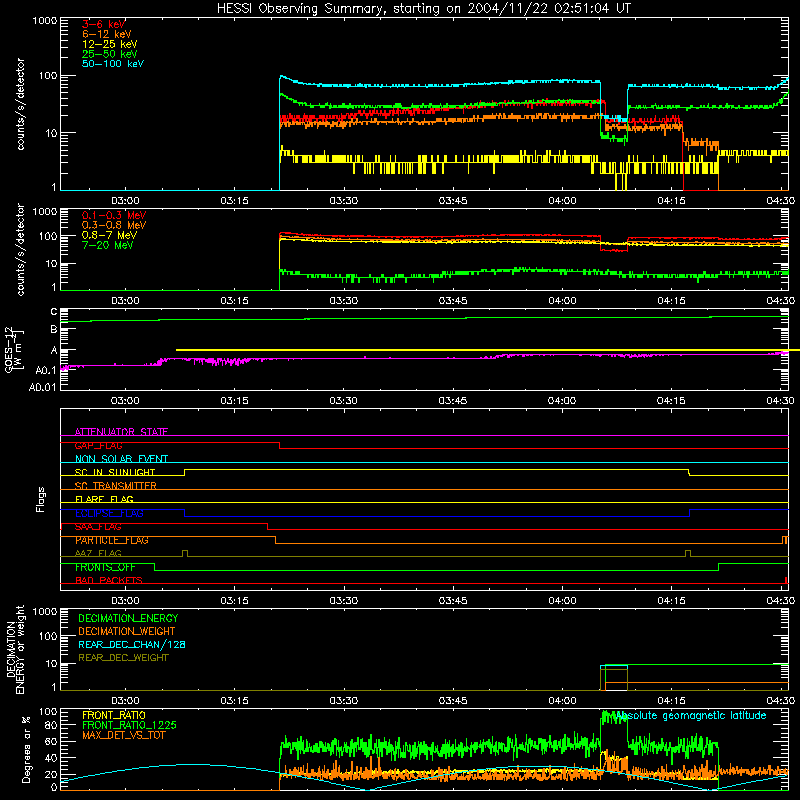Click the 'NON_SOLAR_EVENT' flag label
This screenshot has width=800, height=800.
tap(121, 459)
